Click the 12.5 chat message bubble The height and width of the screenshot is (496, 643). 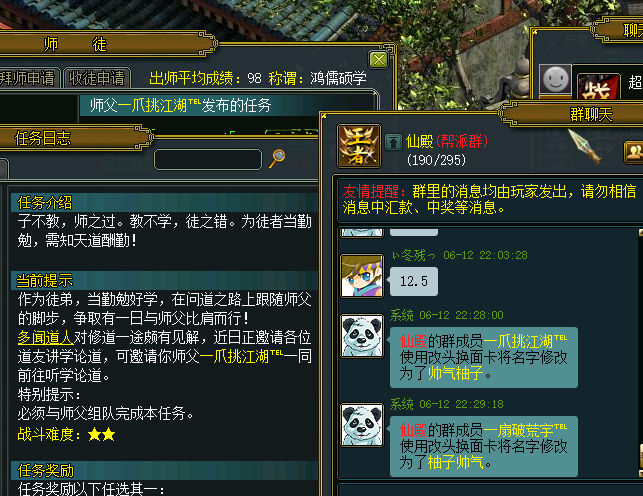[414, 281]
